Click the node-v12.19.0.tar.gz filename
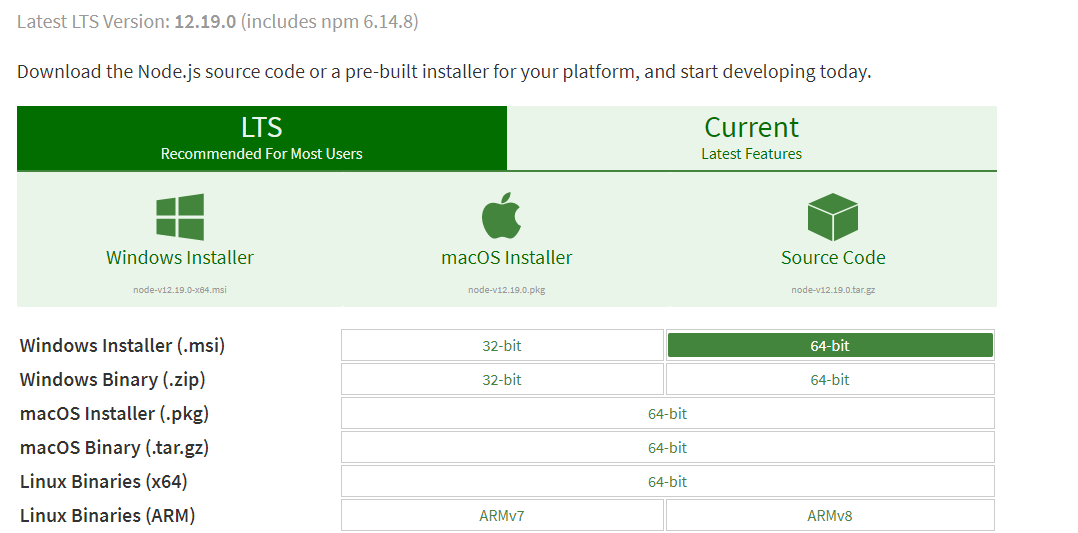The width and height of the screenshot is (1078, 533). [833, 290]
